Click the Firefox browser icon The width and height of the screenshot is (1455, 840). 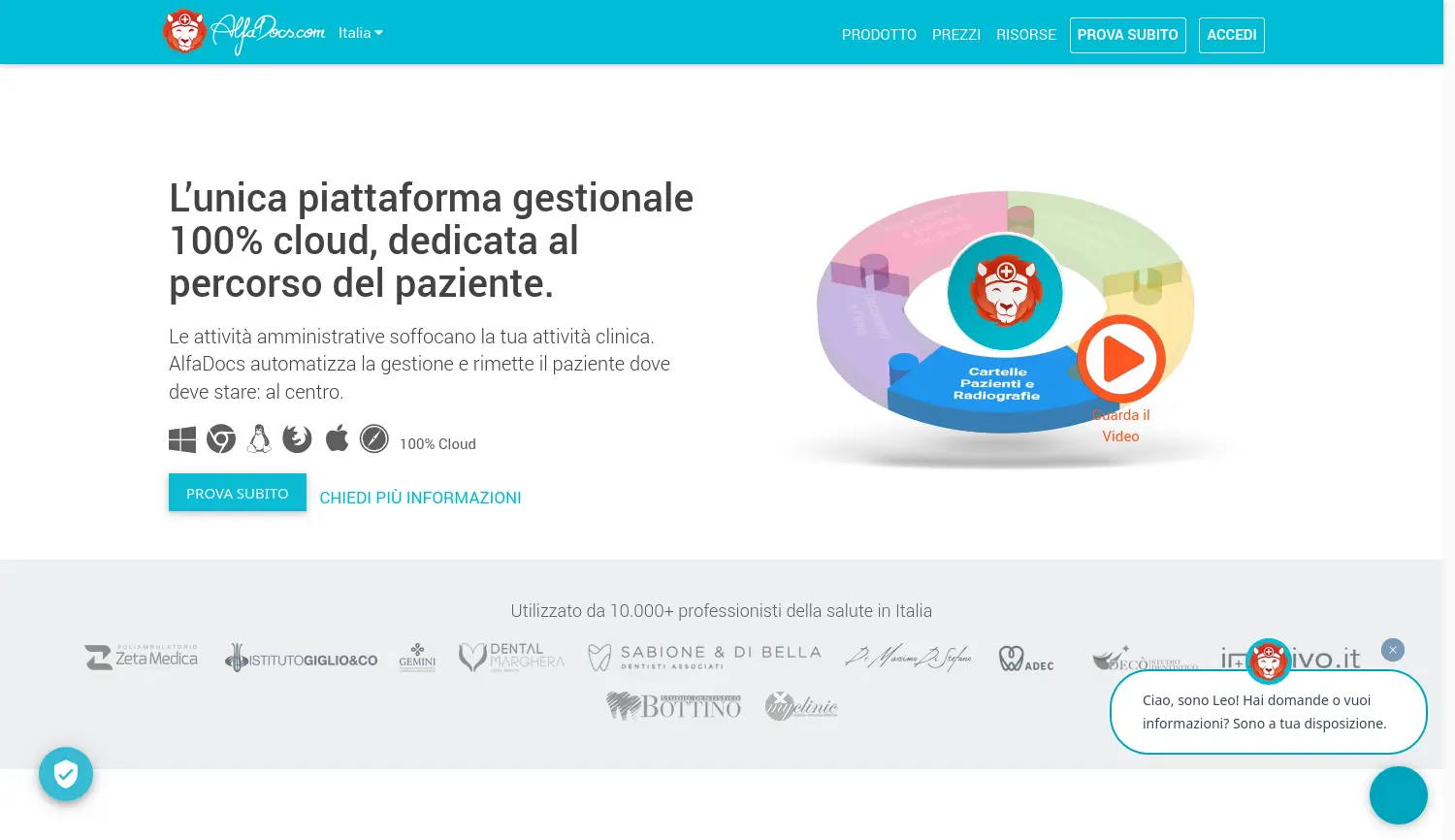click(x=298, y=438)
